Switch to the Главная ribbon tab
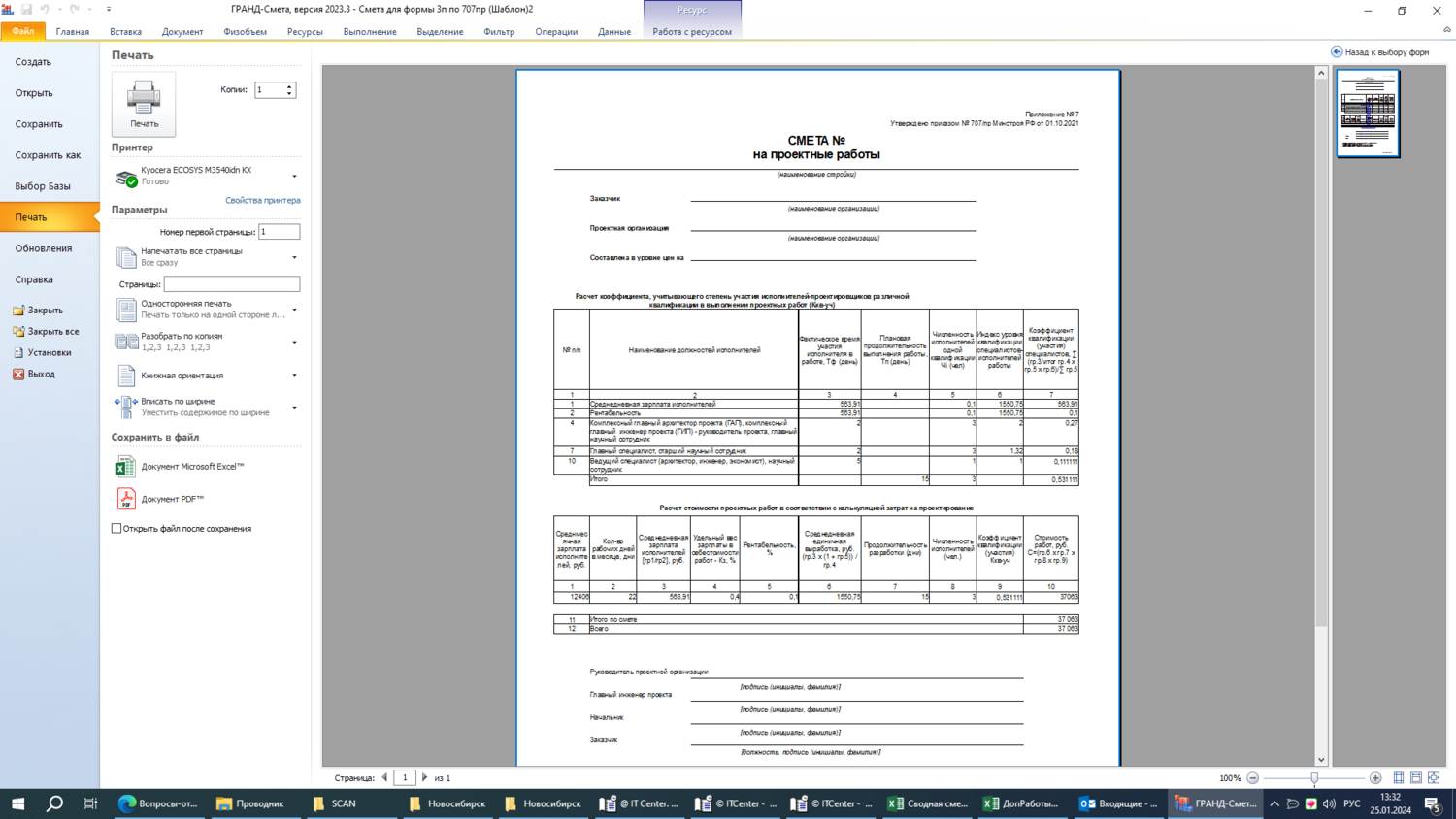Screen dimensions: 1456x819 (x=73, y=32)
